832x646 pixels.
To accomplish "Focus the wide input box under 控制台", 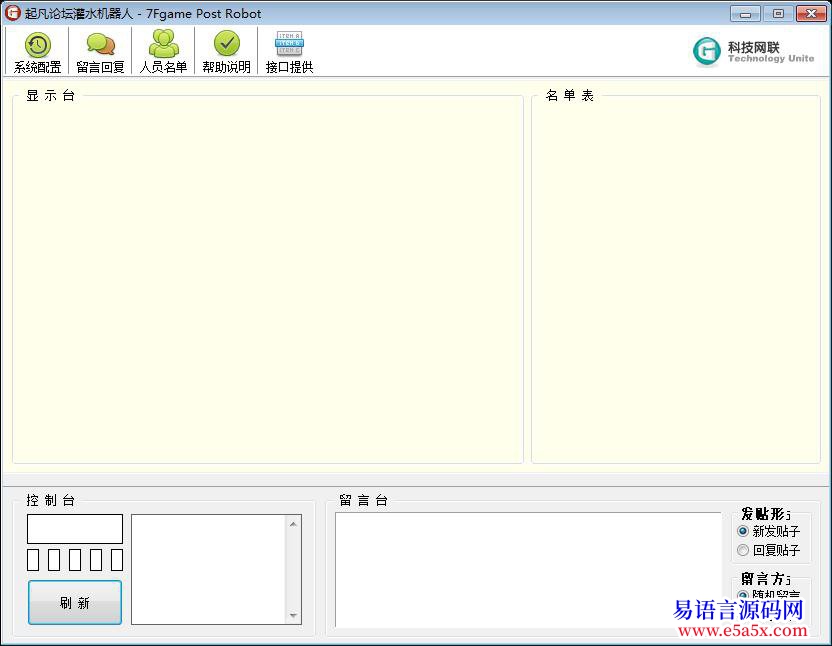I will 75,529.
